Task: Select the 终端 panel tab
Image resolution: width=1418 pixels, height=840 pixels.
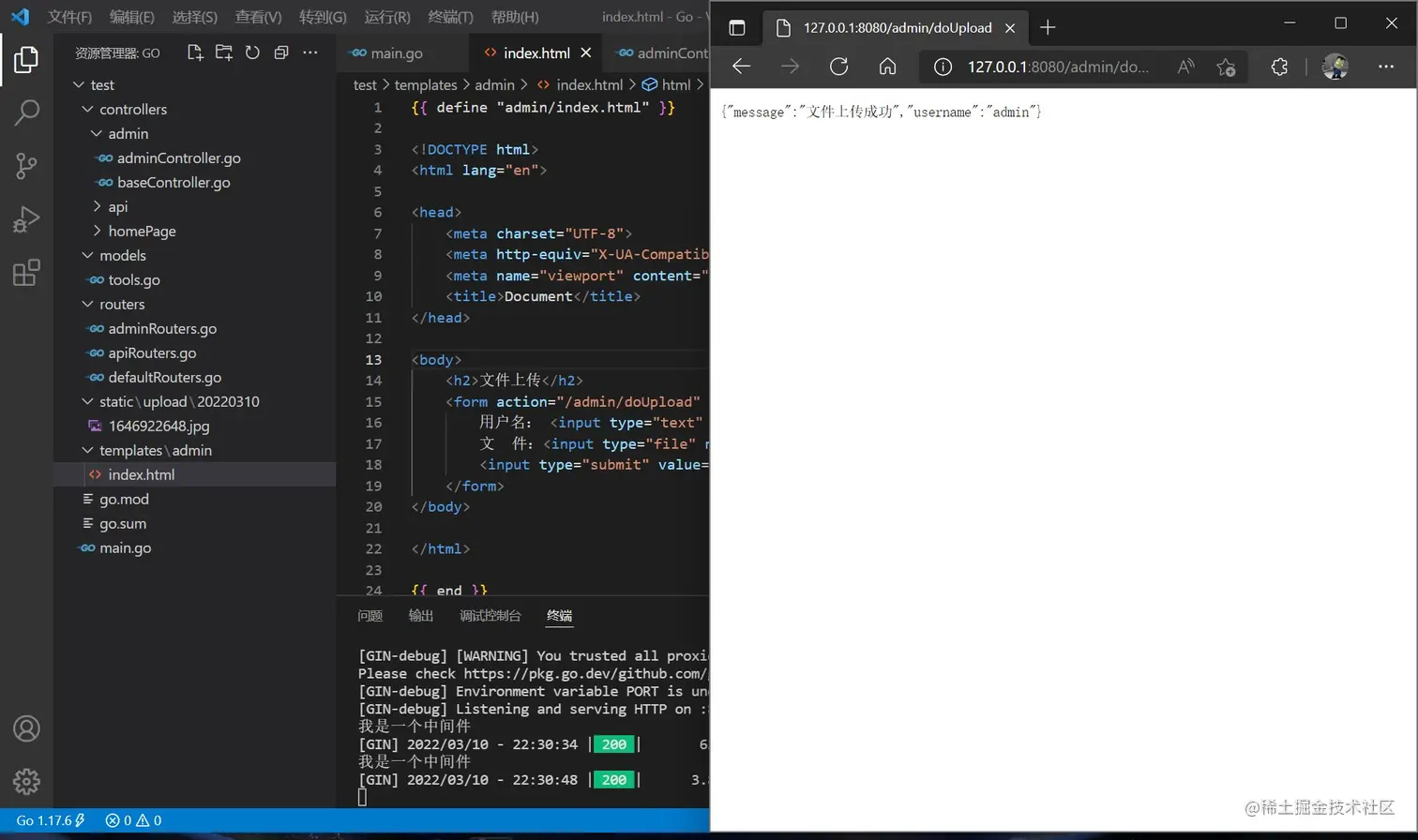Action: [x=560, y=616]
